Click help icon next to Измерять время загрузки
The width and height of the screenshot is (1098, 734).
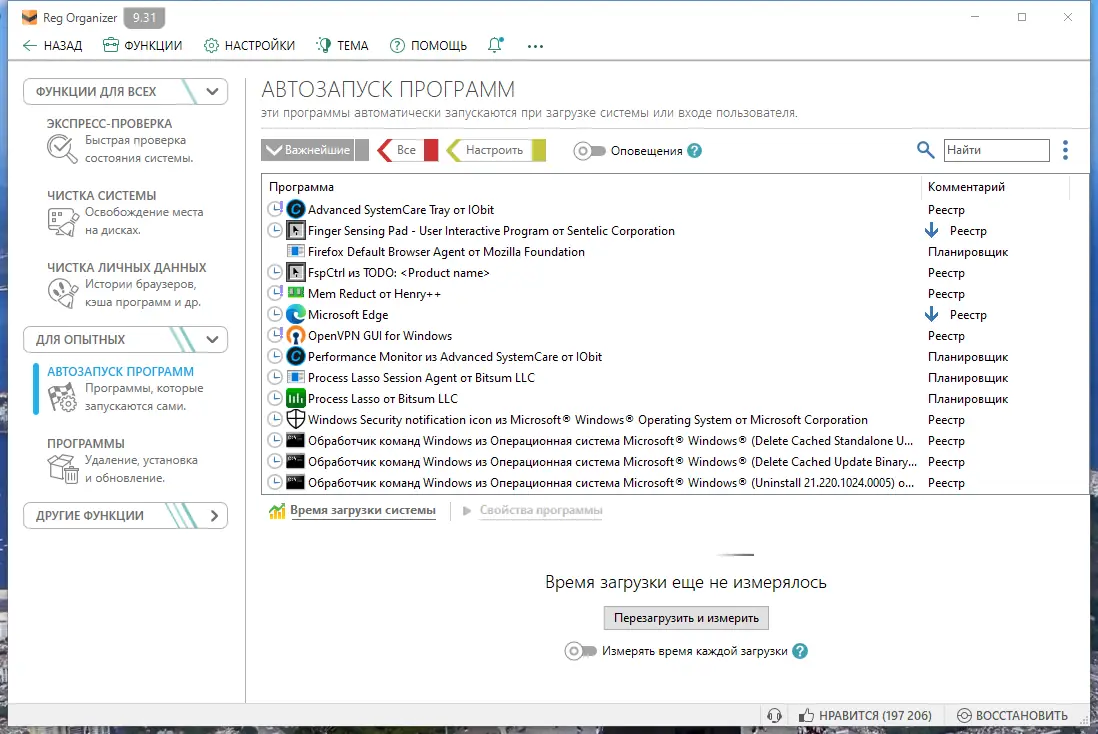(x=800, y=651)
